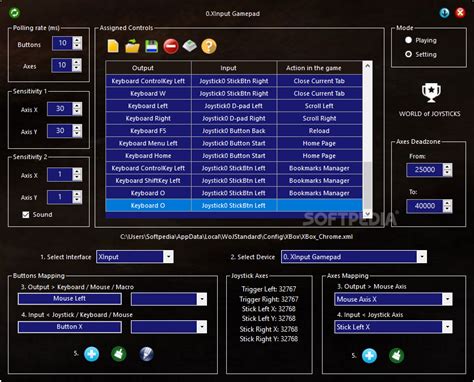Select the Setting mode radio button

(408, 54)
